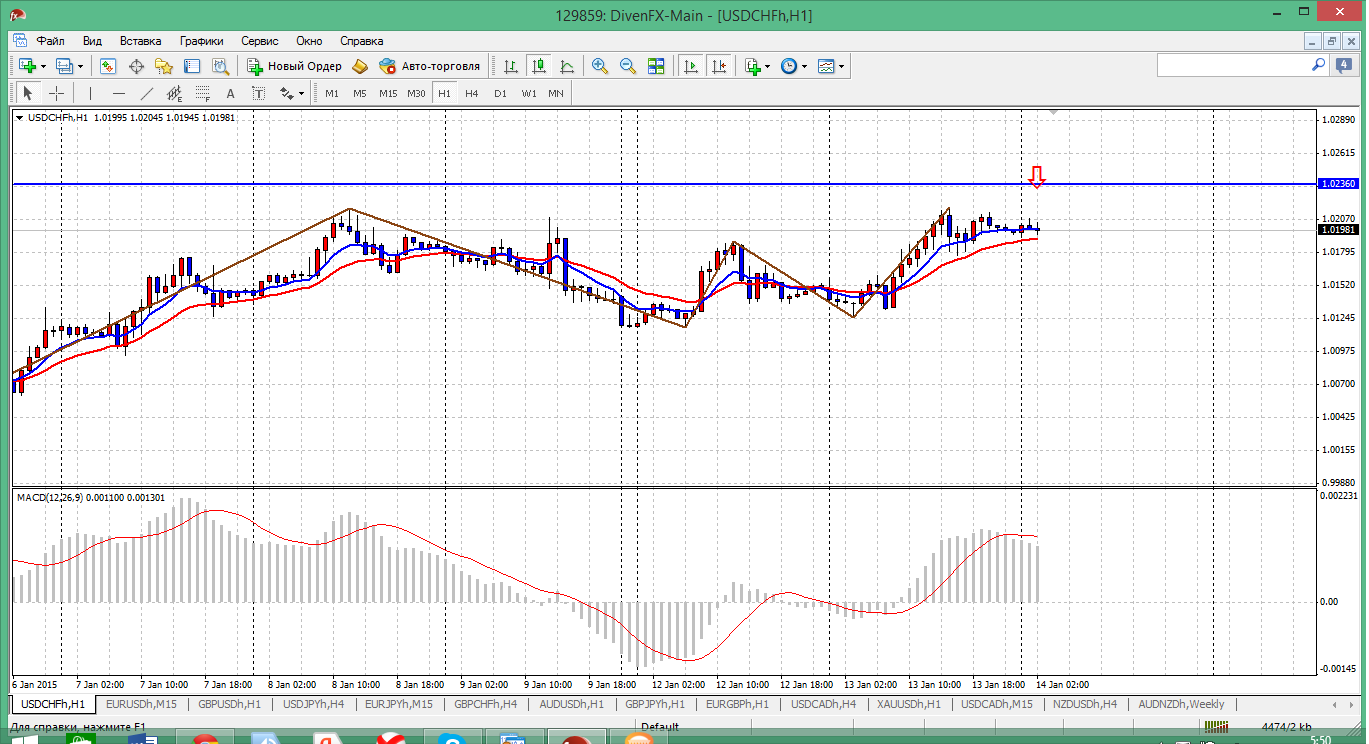Switch to the XAUUSDh,H1 chart tab
Screen dimensions: 1369x744
[908, 704]
